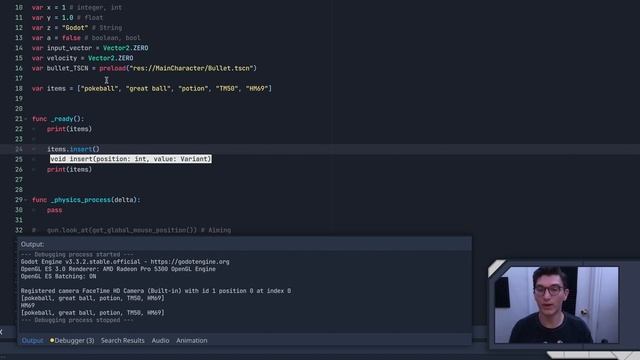Click the Debugging process stopped output line
The image size is (640, 360).
point(77,320)
